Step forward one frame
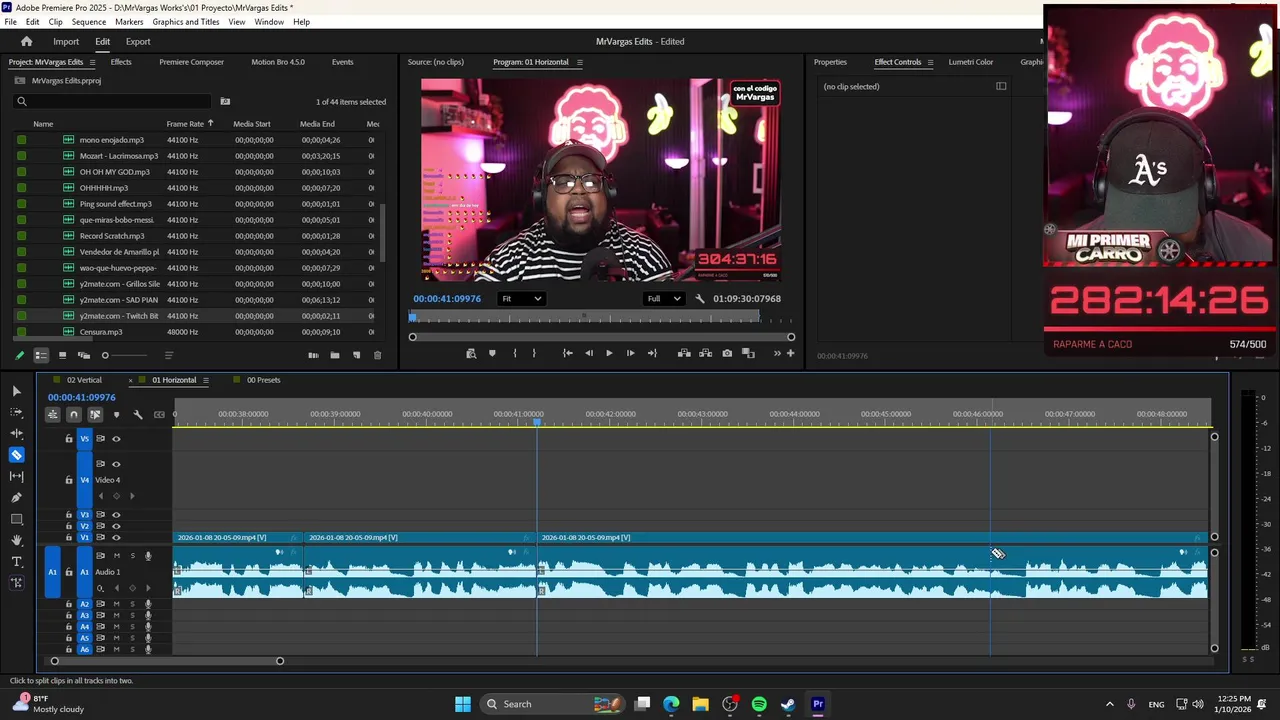 [630, 353]
